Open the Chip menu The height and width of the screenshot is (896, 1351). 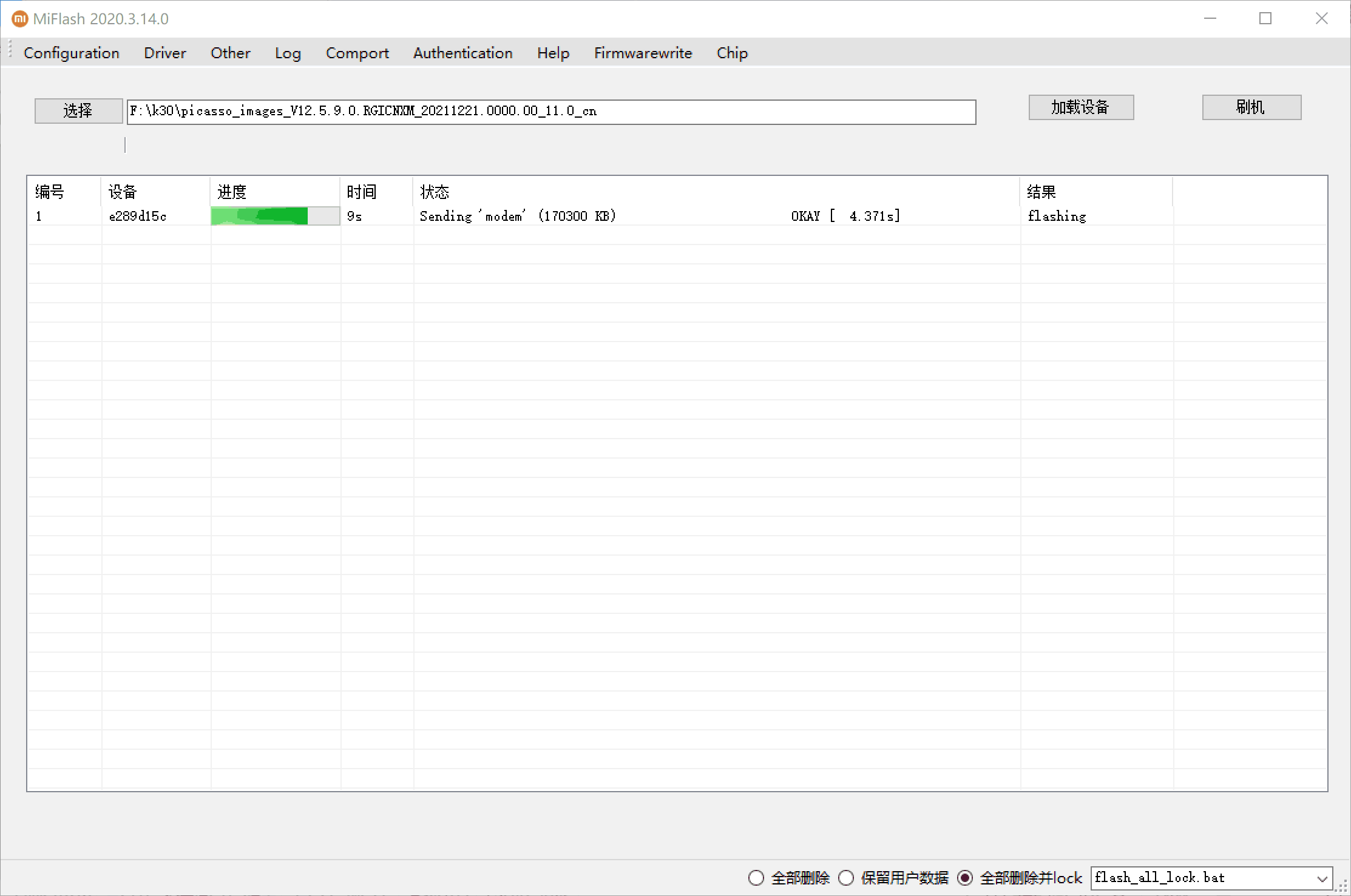tap(731, 53)
